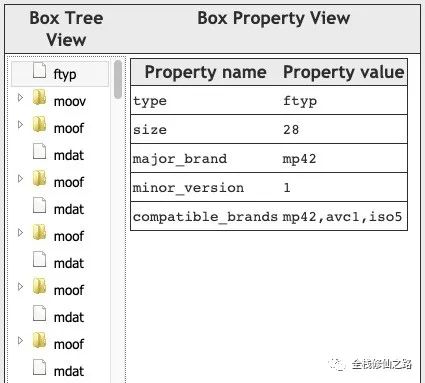Click the last moof folder icon
425x383 pixels.
39,341
